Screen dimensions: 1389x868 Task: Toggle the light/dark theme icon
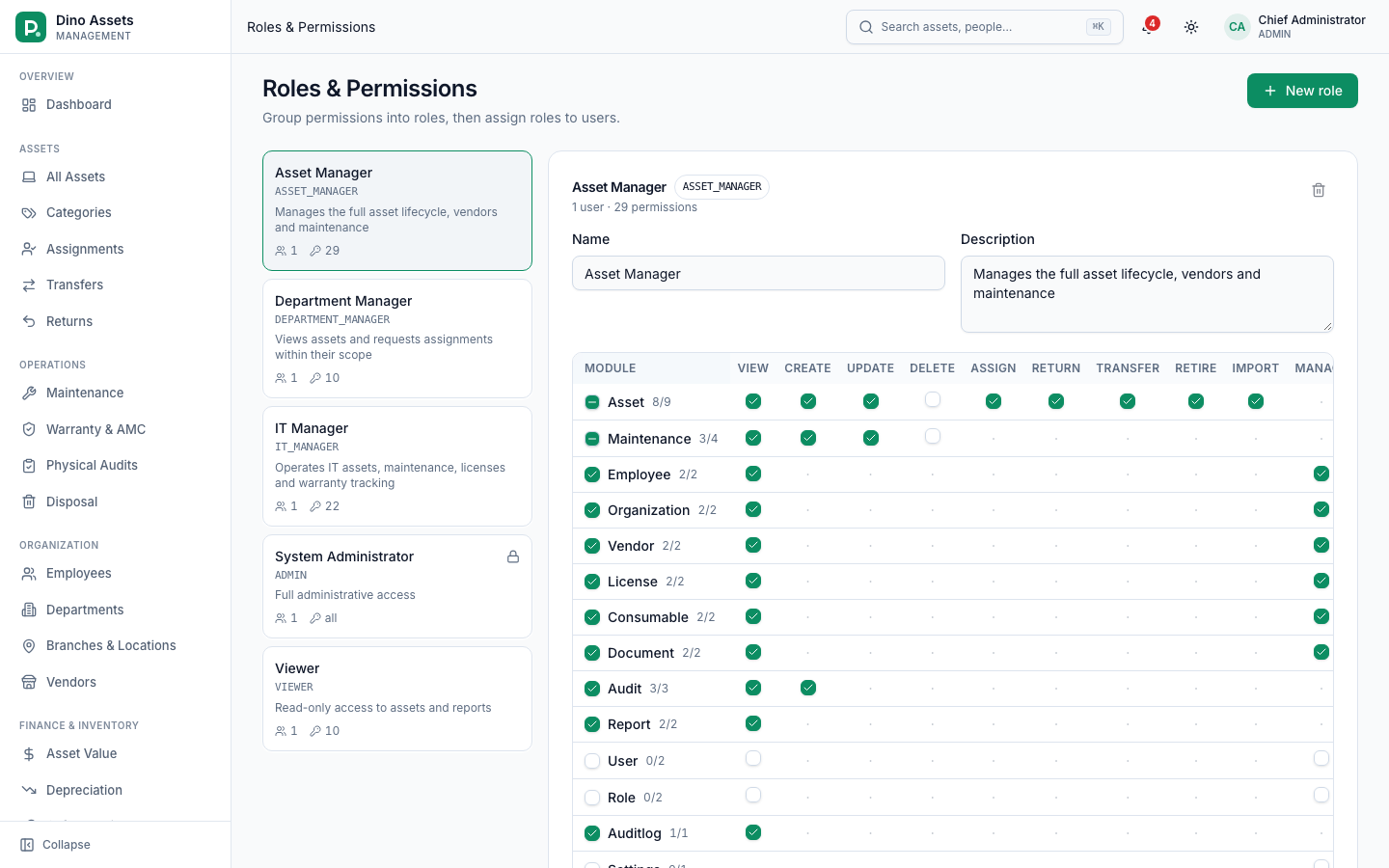(1191, 27)
